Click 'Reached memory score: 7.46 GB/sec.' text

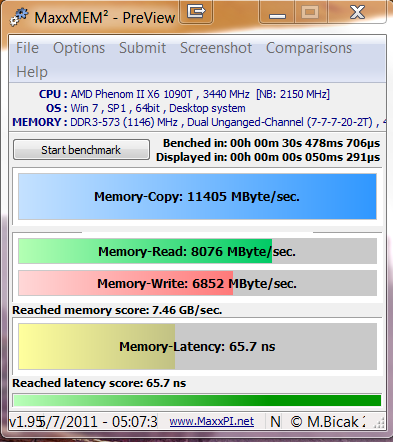(x=117, y=310)
